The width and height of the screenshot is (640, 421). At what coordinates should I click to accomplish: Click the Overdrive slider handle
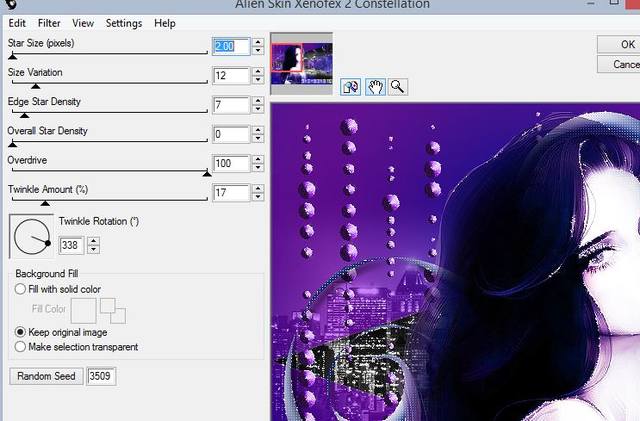click(207, 174)
